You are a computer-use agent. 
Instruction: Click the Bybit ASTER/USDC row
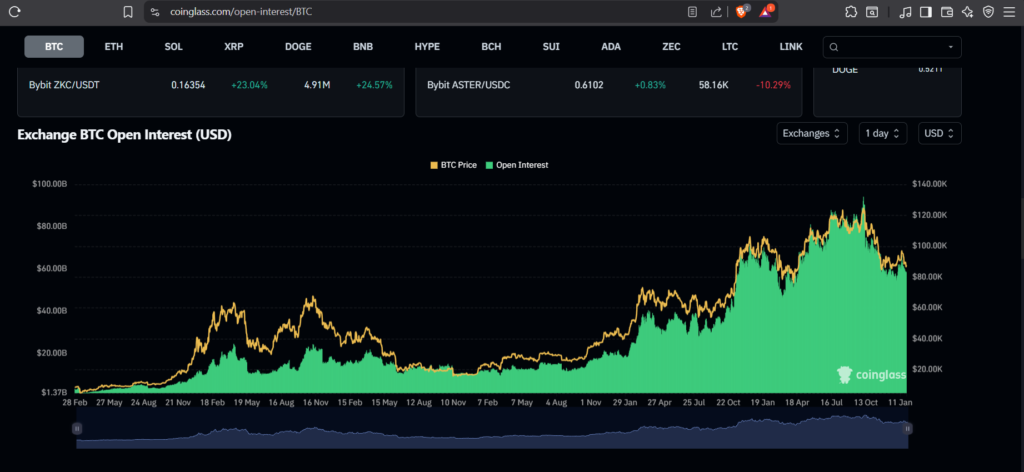coord(608,85)
